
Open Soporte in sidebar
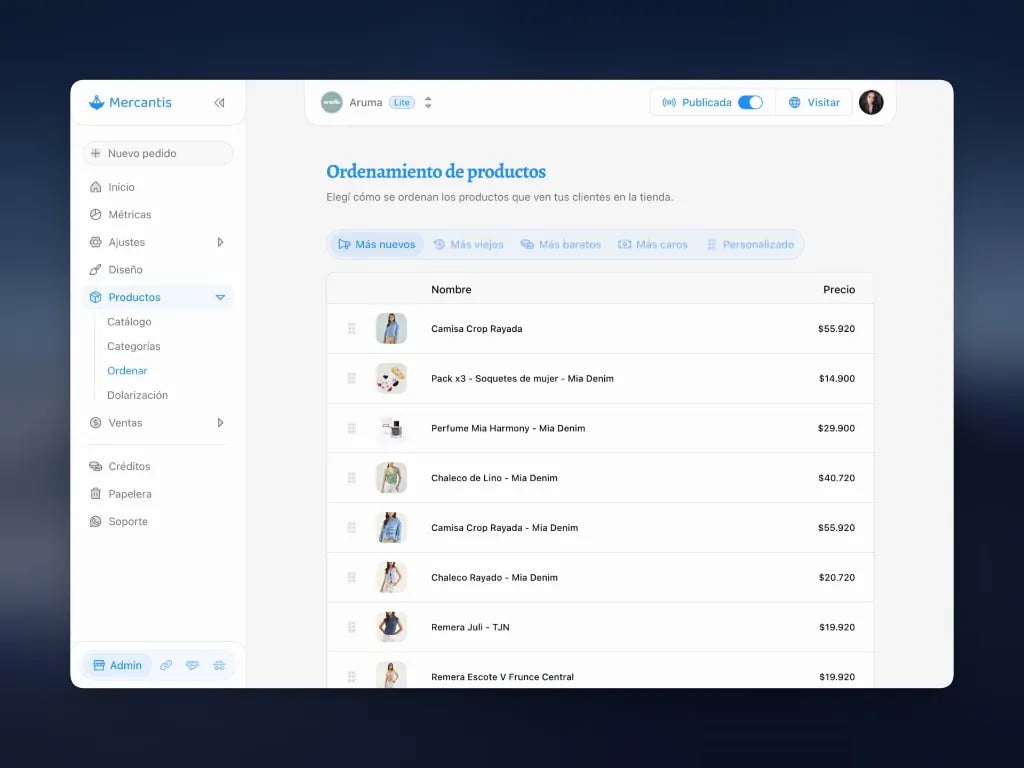(127, 521)
